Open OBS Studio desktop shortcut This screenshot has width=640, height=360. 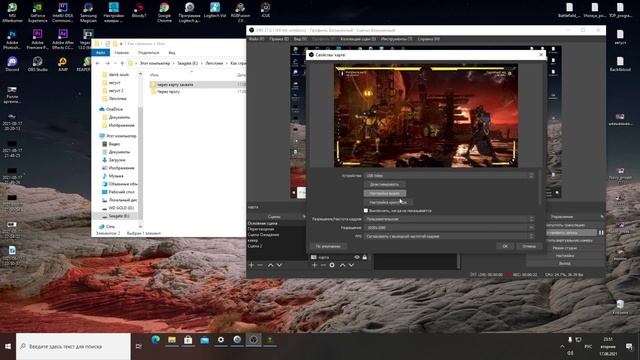38,64
